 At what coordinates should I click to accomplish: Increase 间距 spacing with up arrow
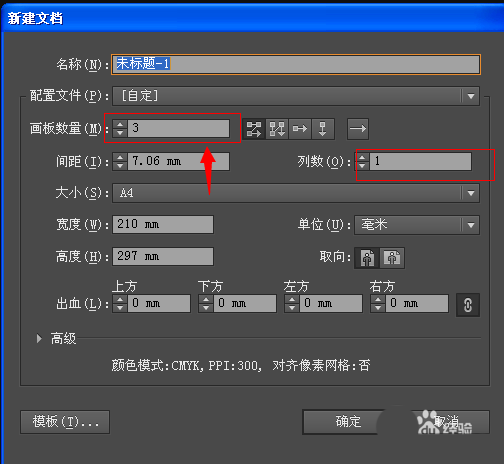(120, 157)
